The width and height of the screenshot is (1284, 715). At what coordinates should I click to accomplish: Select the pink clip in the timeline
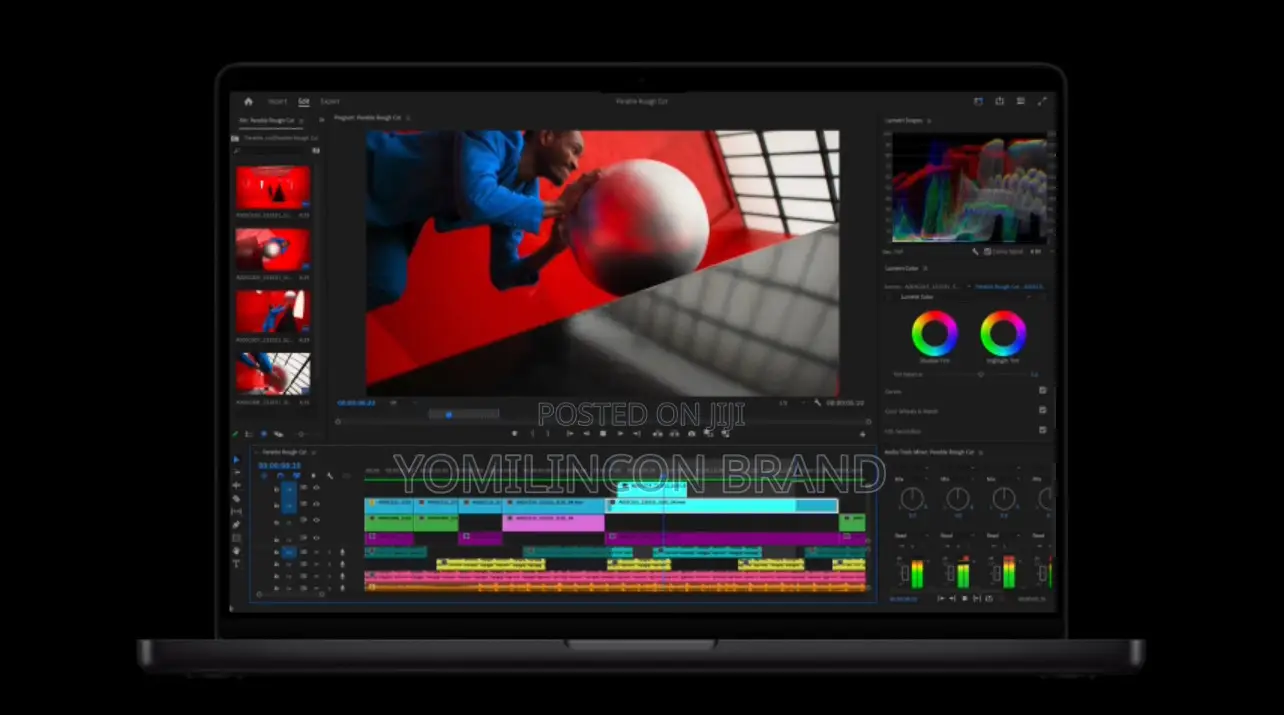pyautogui.click(x=554, y=523)
